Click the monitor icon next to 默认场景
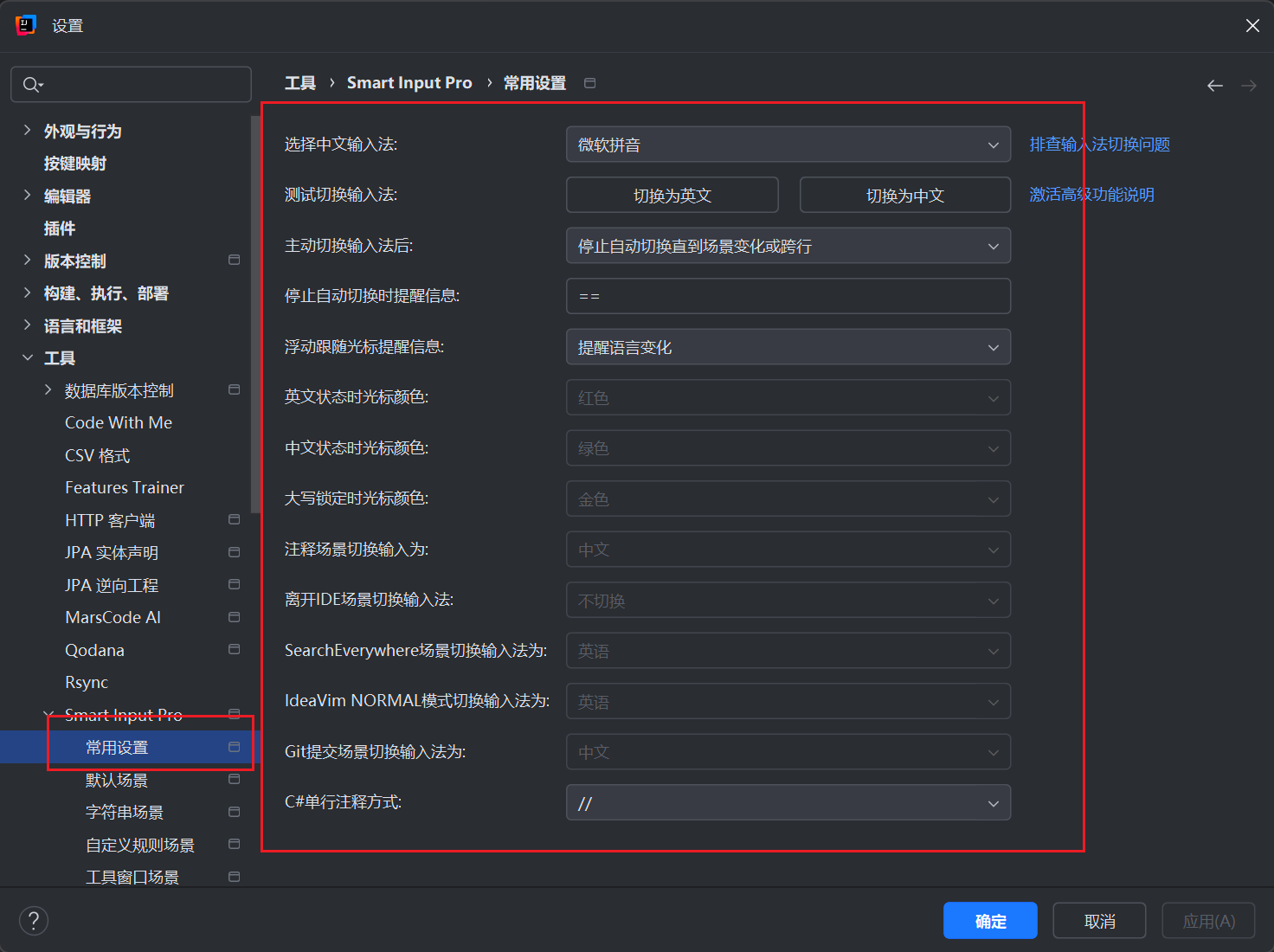The width and height of the screenshot is (1274, 952). [x=233, y=779]
